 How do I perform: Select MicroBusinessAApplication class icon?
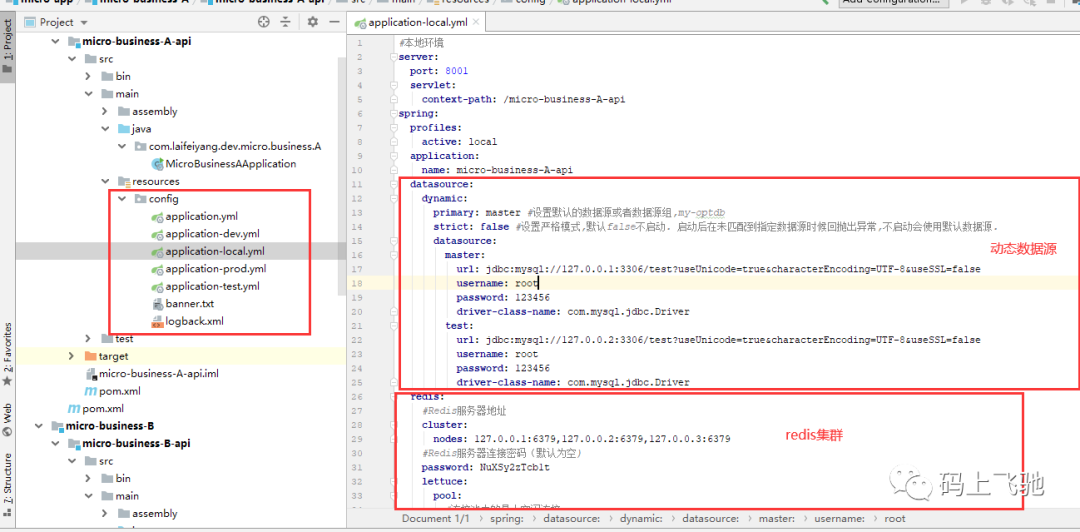click(x=157, y=164)
